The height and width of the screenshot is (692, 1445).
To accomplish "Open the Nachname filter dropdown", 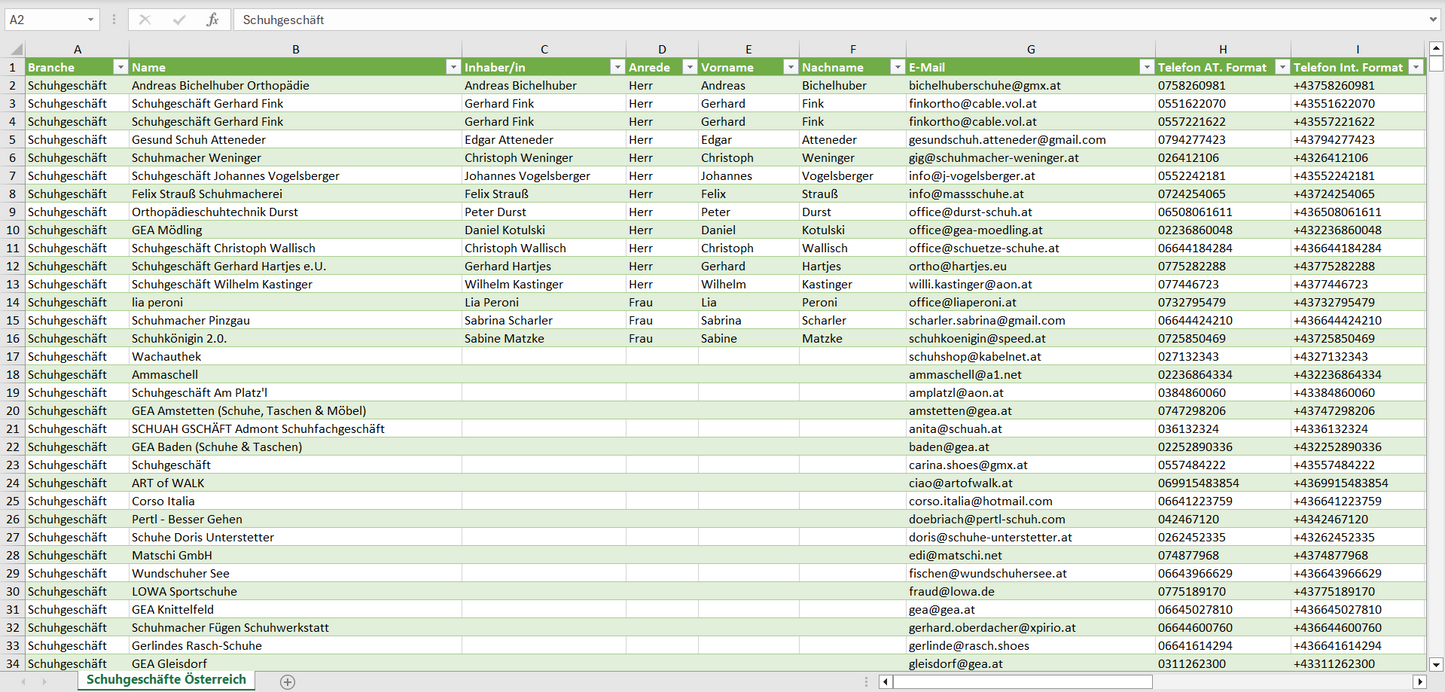I will pyautogui.click(x=897, y=67).
